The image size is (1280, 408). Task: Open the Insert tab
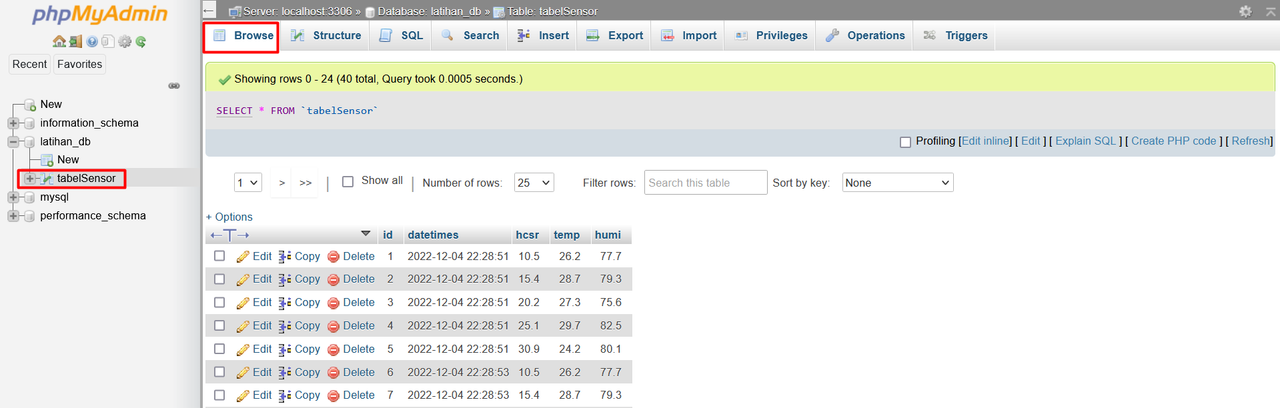[543, 36]
